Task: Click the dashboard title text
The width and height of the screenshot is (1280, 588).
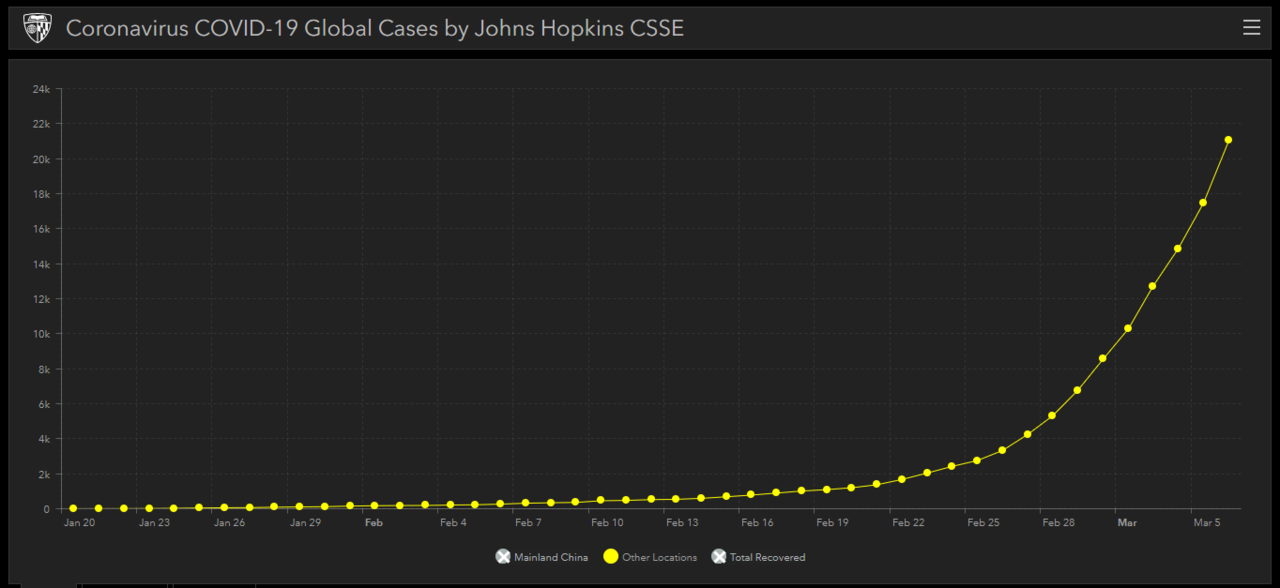Action: (375, 28)
